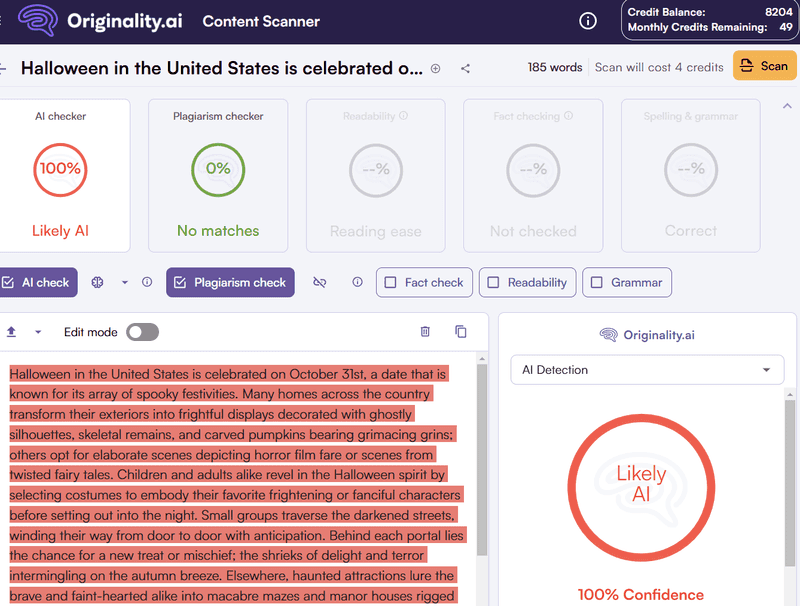Image resolution: width=800 pixels, height=606 pixels.
Task: Click the share icon next to title
Action: point(465,68)
